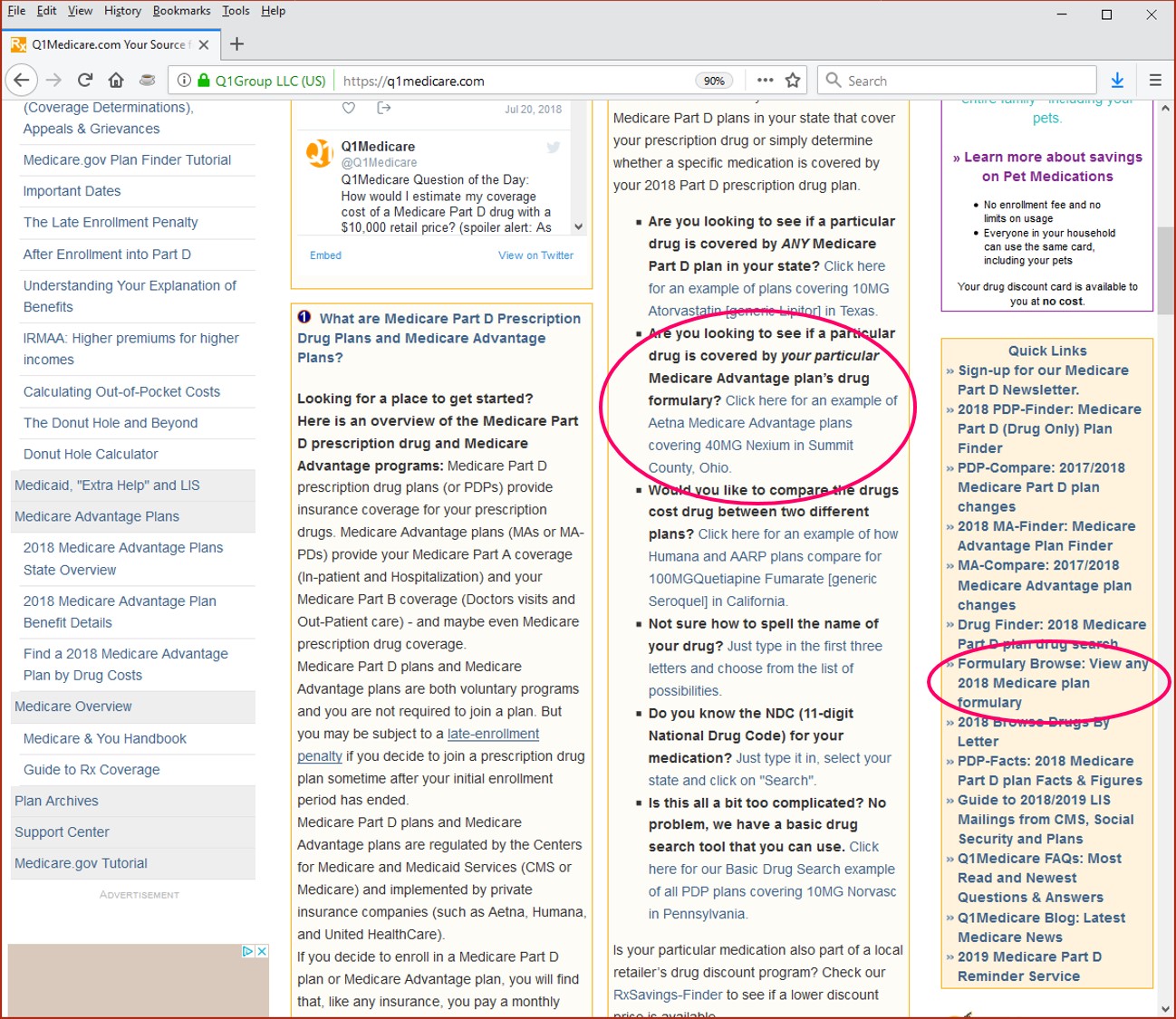Click the Q1Medicare Twitter avatar
Image resolution: width=1176 pixels, height=1019 pixels.
(319, 153)
